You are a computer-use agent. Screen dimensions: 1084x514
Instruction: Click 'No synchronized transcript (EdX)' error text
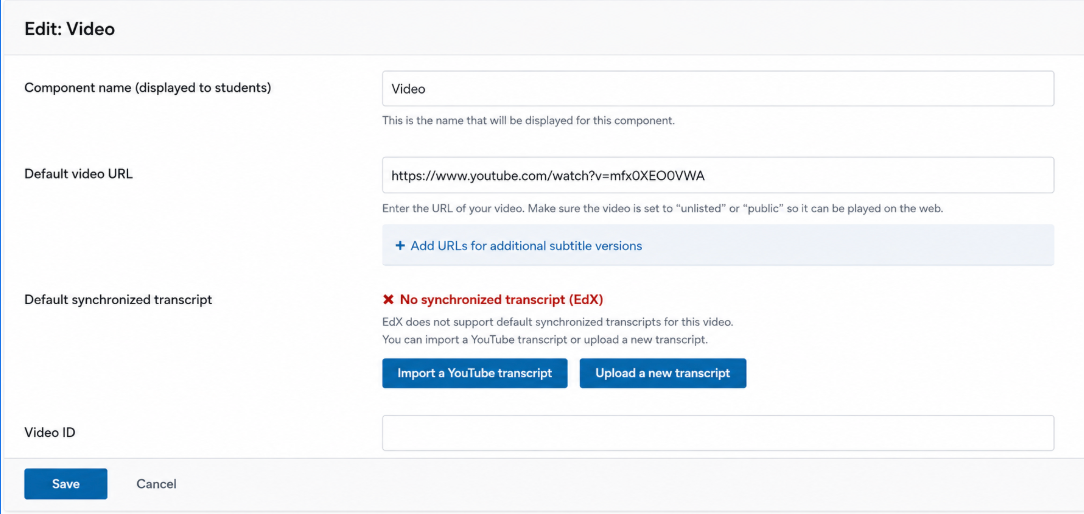[x=501, y=300]
